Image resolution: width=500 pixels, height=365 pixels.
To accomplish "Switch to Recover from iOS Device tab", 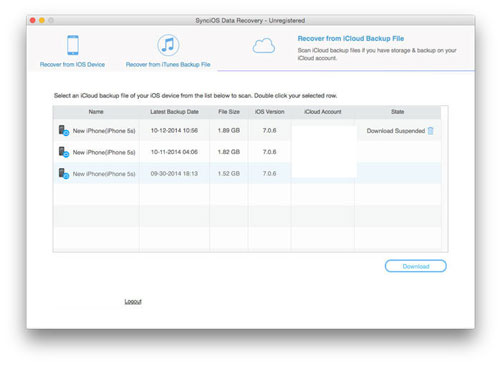I will [x=72, y=64].
